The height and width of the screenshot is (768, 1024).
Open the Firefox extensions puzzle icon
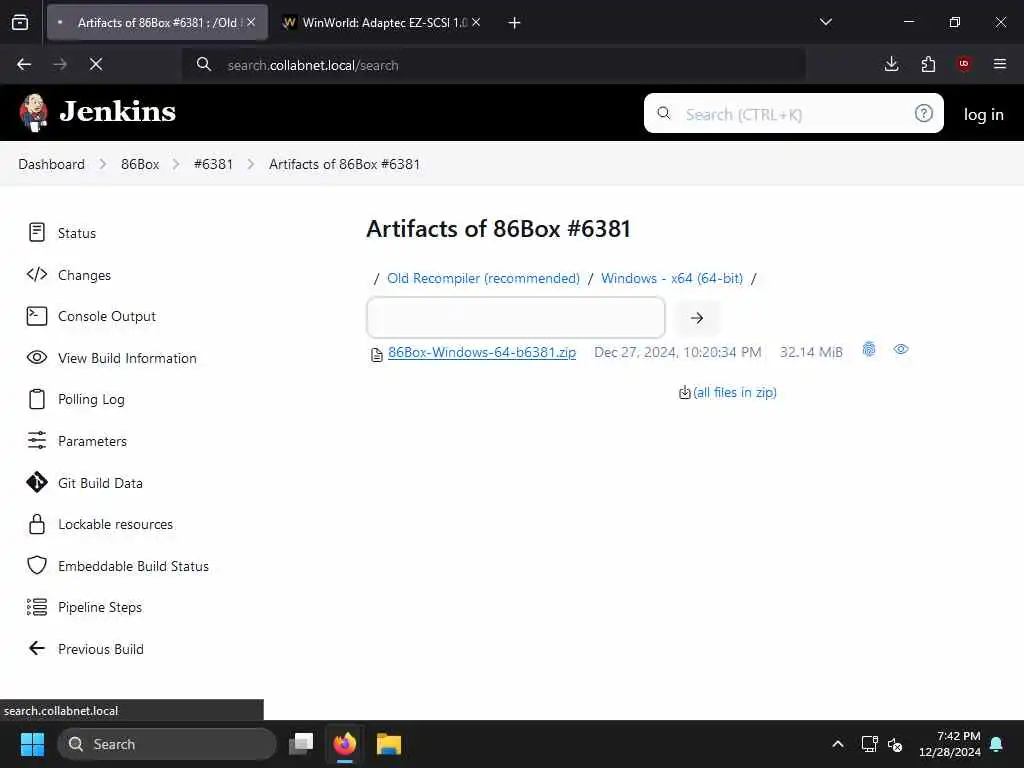pos(928,64)
